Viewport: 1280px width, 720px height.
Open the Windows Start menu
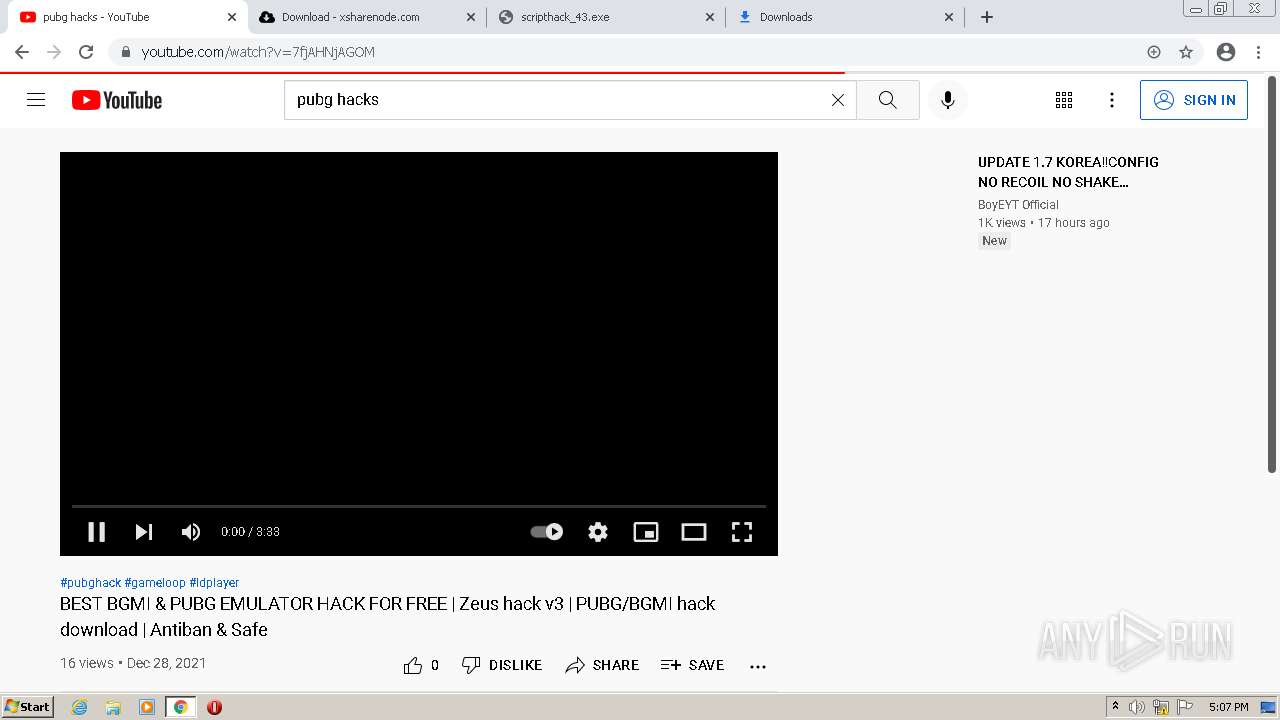(x=28, y=707)
